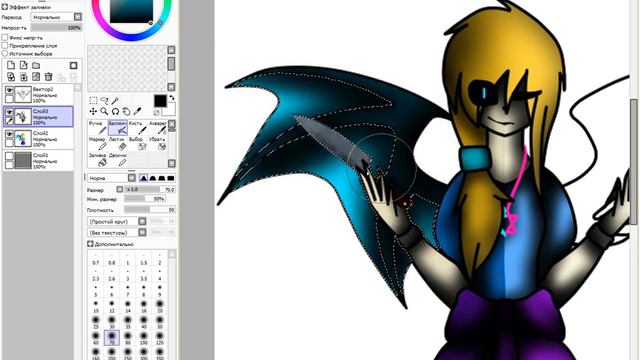Create a new vector linework layer
The width and height of the screenshot is (640, 360).
point(23,65)
